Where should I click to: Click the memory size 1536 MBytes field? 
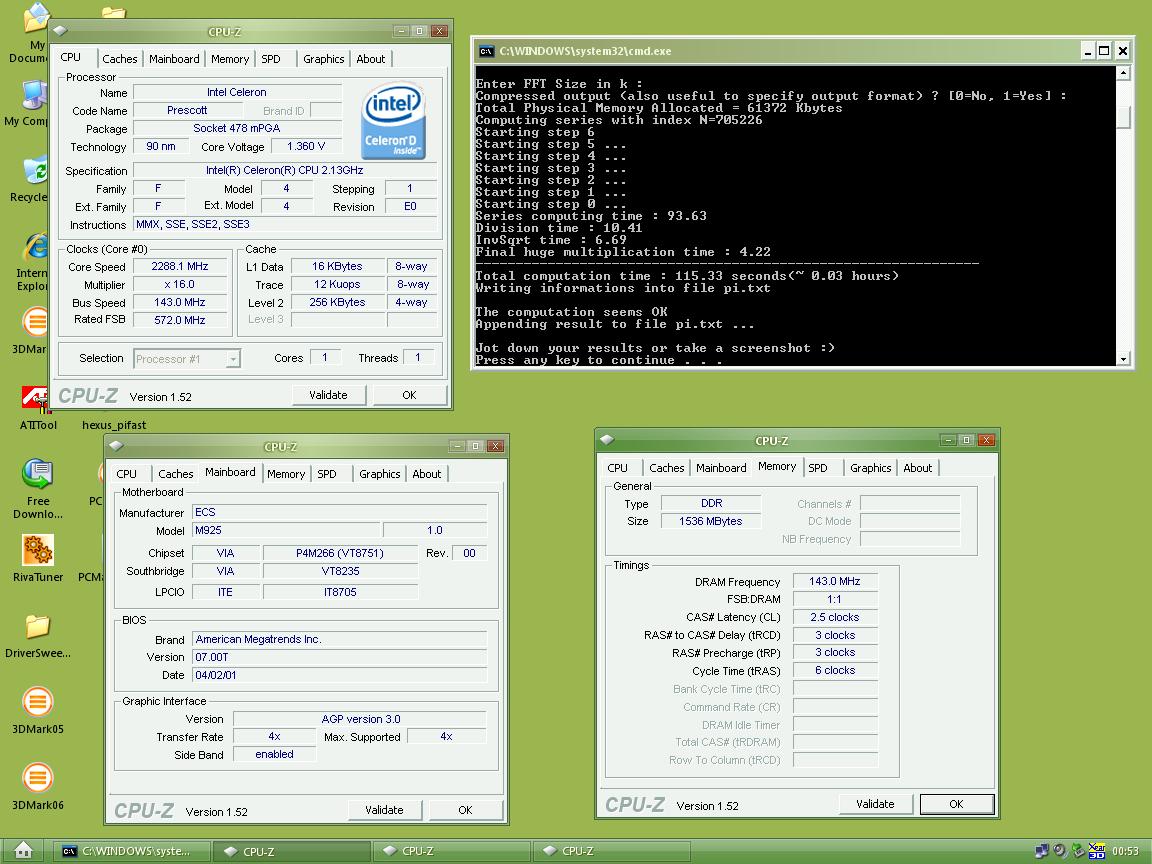pyautogui.click(x=710, y=521)
